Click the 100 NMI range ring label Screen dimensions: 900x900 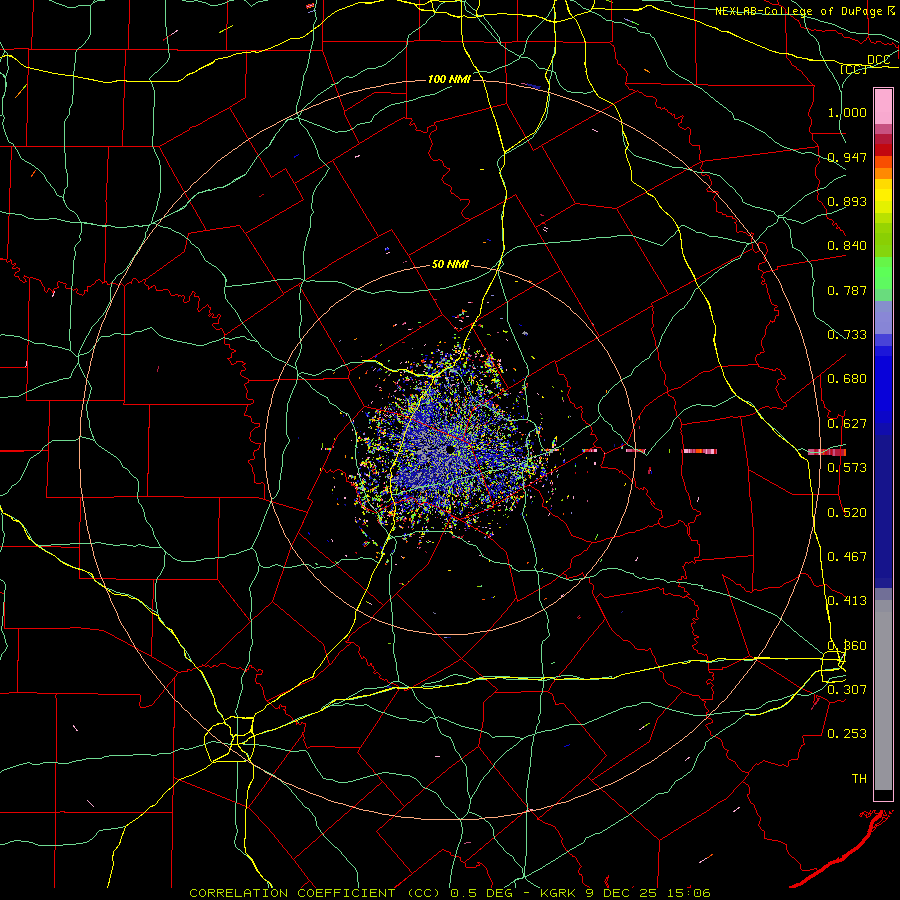click(x=449, y=79)
